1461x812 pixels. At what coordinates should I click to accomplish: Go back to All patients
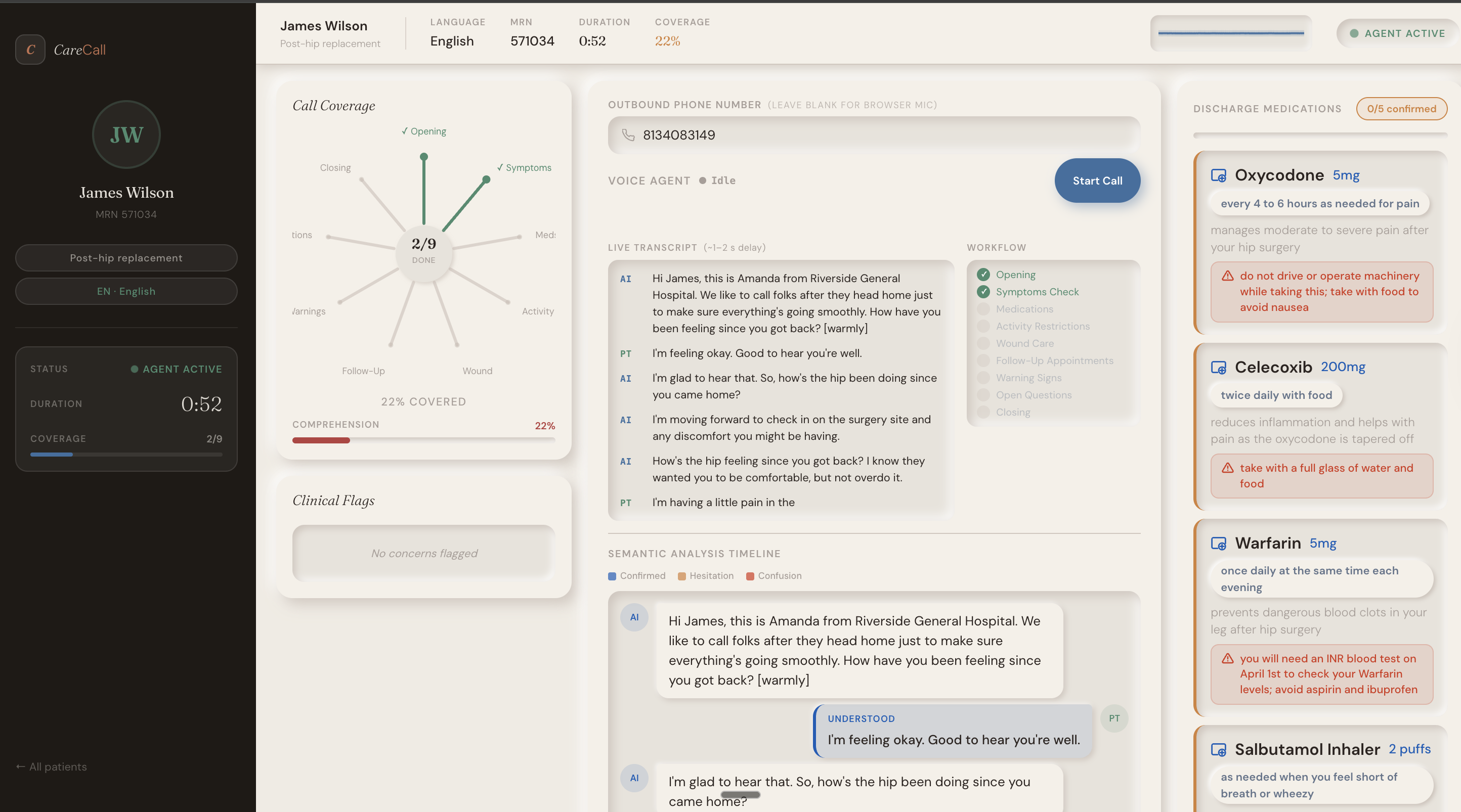pyautogui.click(x=52, y=766)
